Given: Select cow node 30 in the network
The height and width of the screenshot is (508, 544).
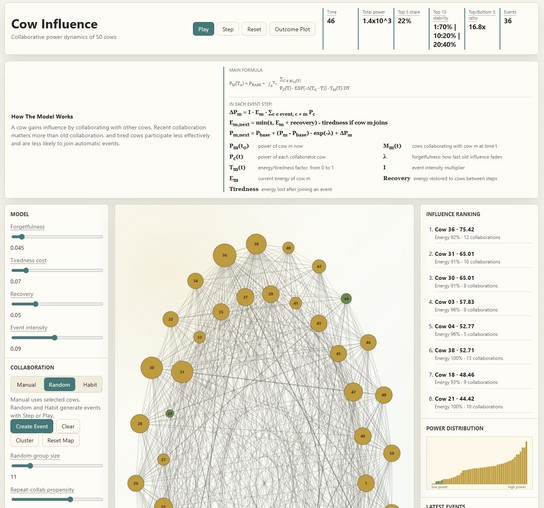Looking at the screenshot, I should [152, 367].
